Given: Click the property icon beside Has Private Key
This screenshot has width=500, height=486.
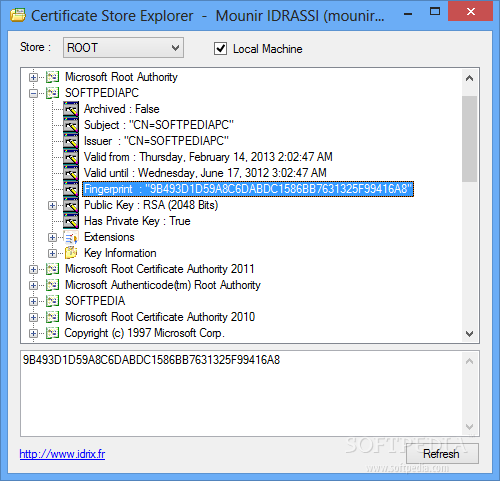Looking at the screenshot, I should coord(71,221).
